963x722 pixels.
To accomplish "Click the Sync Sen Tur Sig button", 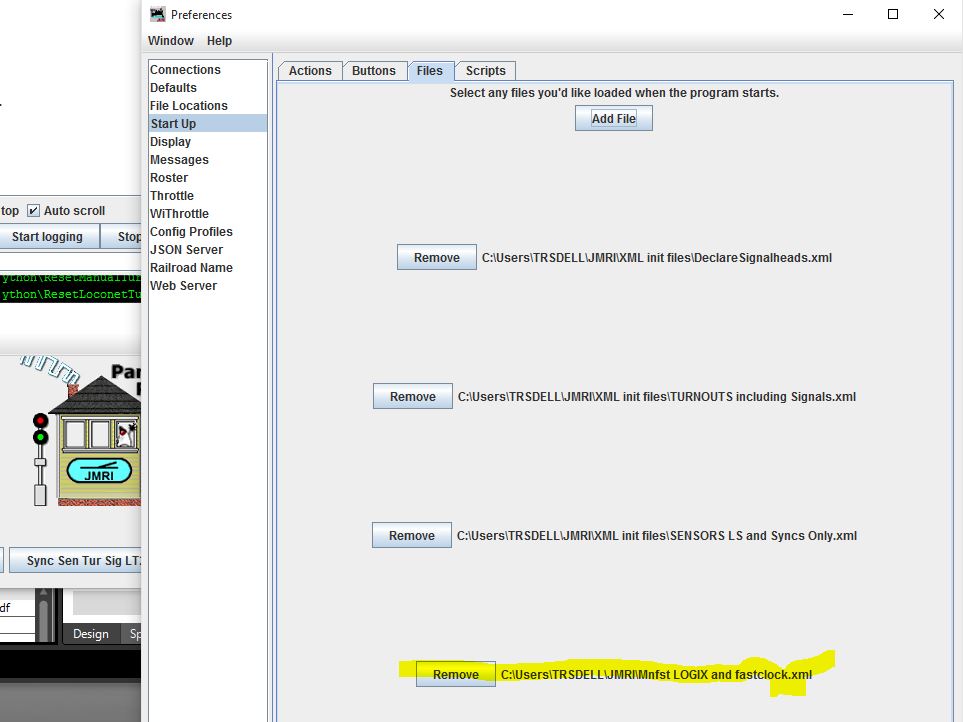I will pyautogui.click(x=76, y=561).
